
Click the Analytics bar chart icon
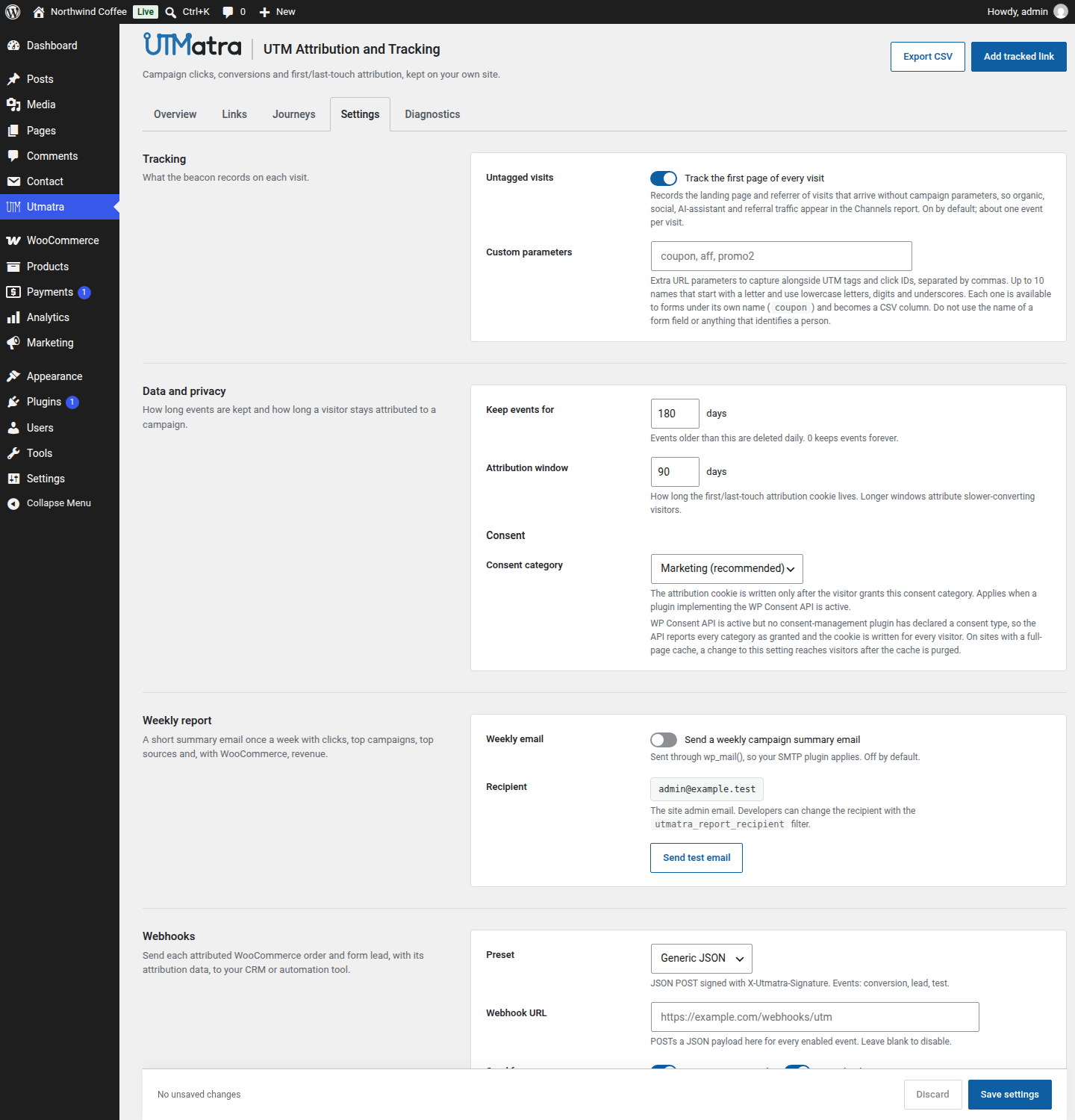[13, 317]
